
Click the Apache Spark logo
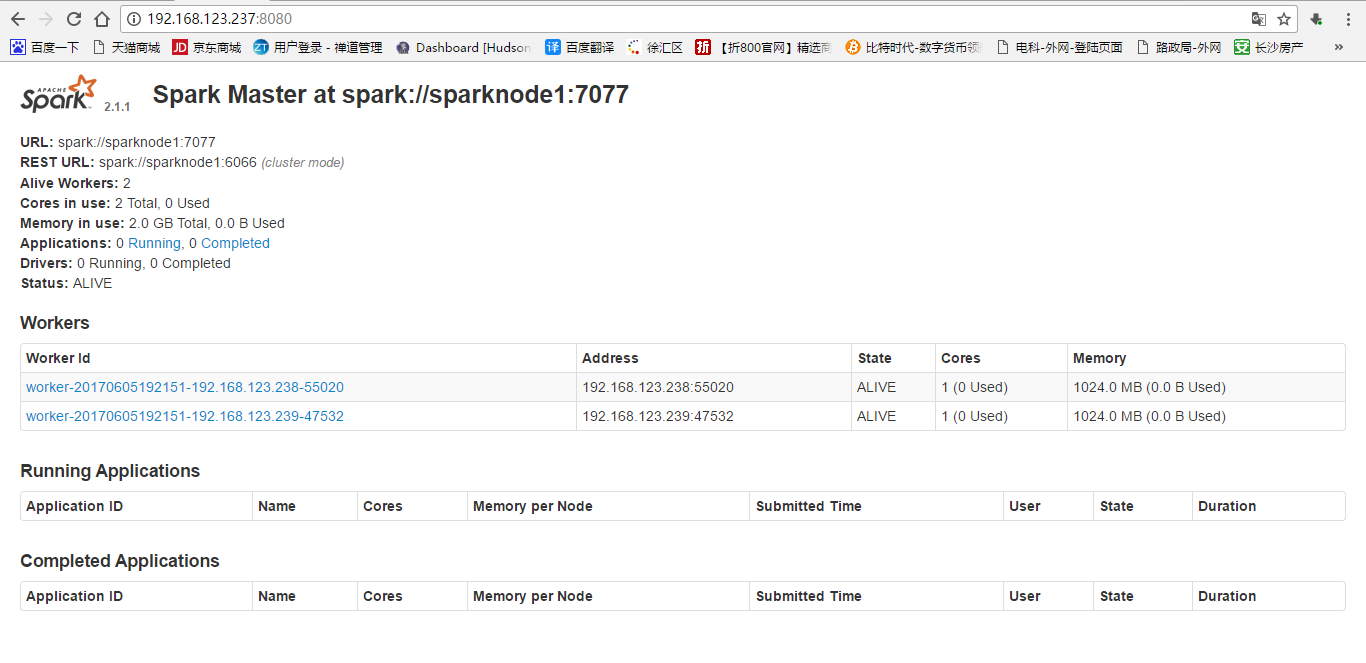pos(59,94)
